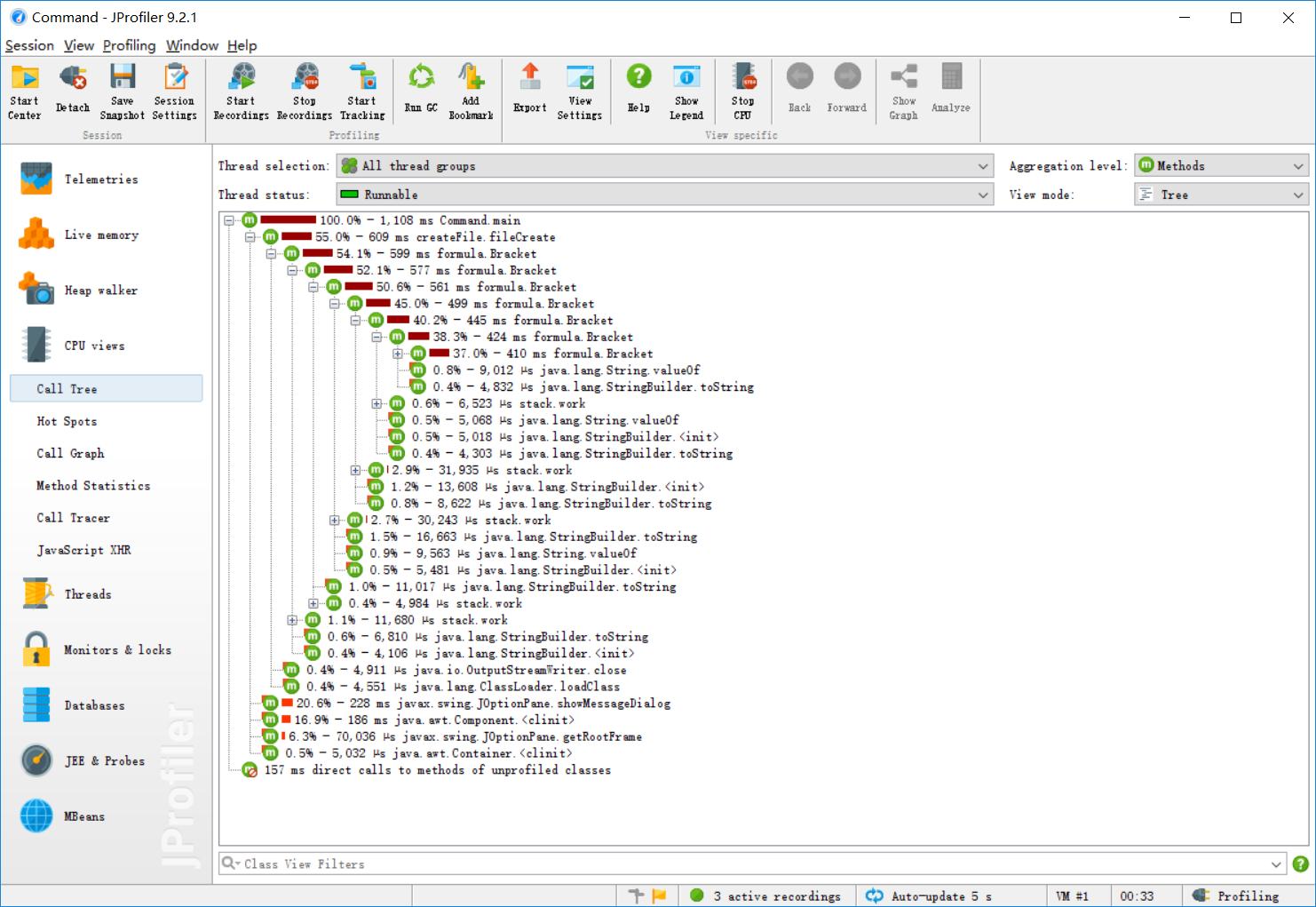Open the View menu

coord(78,45)
